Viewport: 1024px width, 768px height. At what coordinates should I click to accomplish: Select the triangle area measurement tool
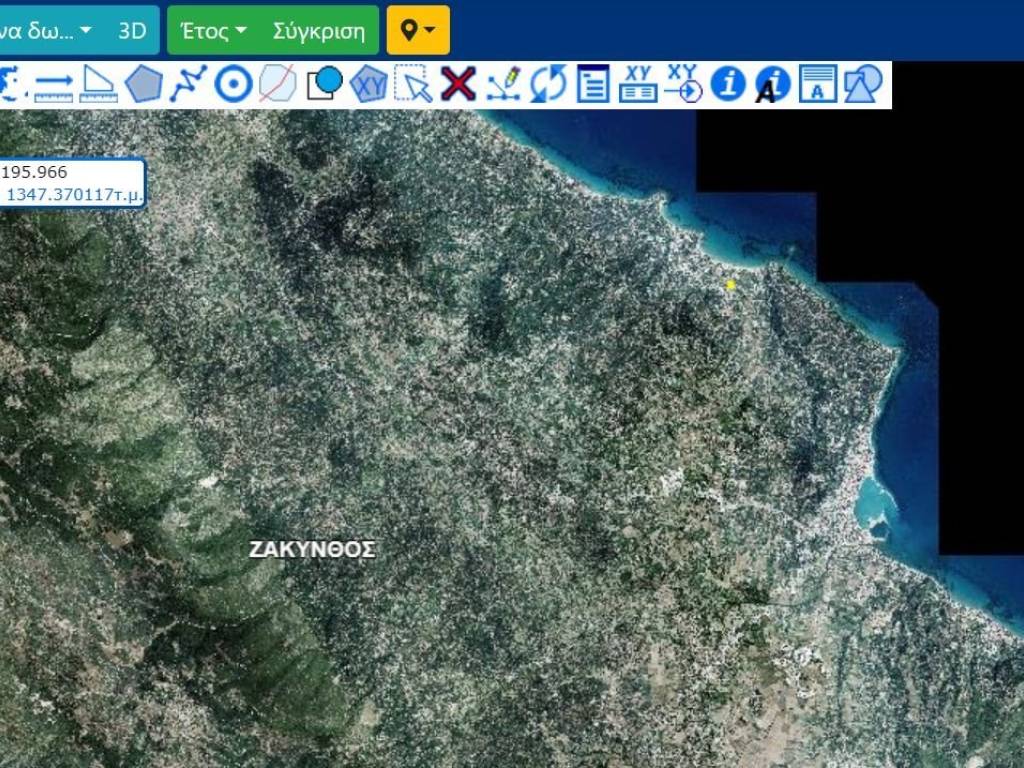pos(98,85)
